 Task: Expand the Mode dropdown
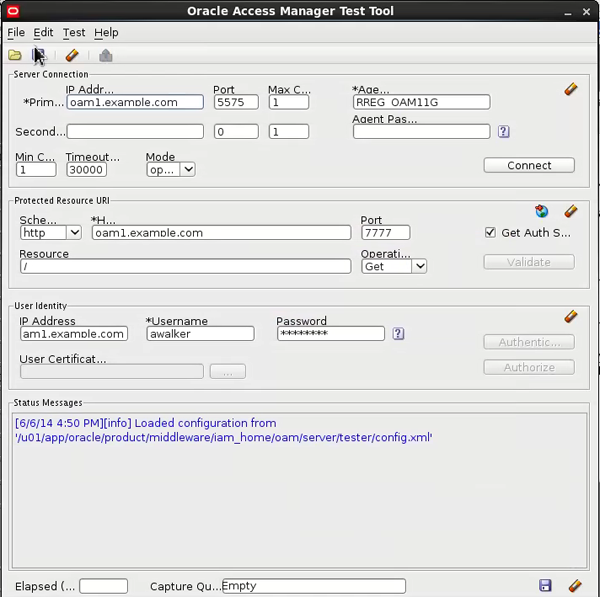(188, 169)
